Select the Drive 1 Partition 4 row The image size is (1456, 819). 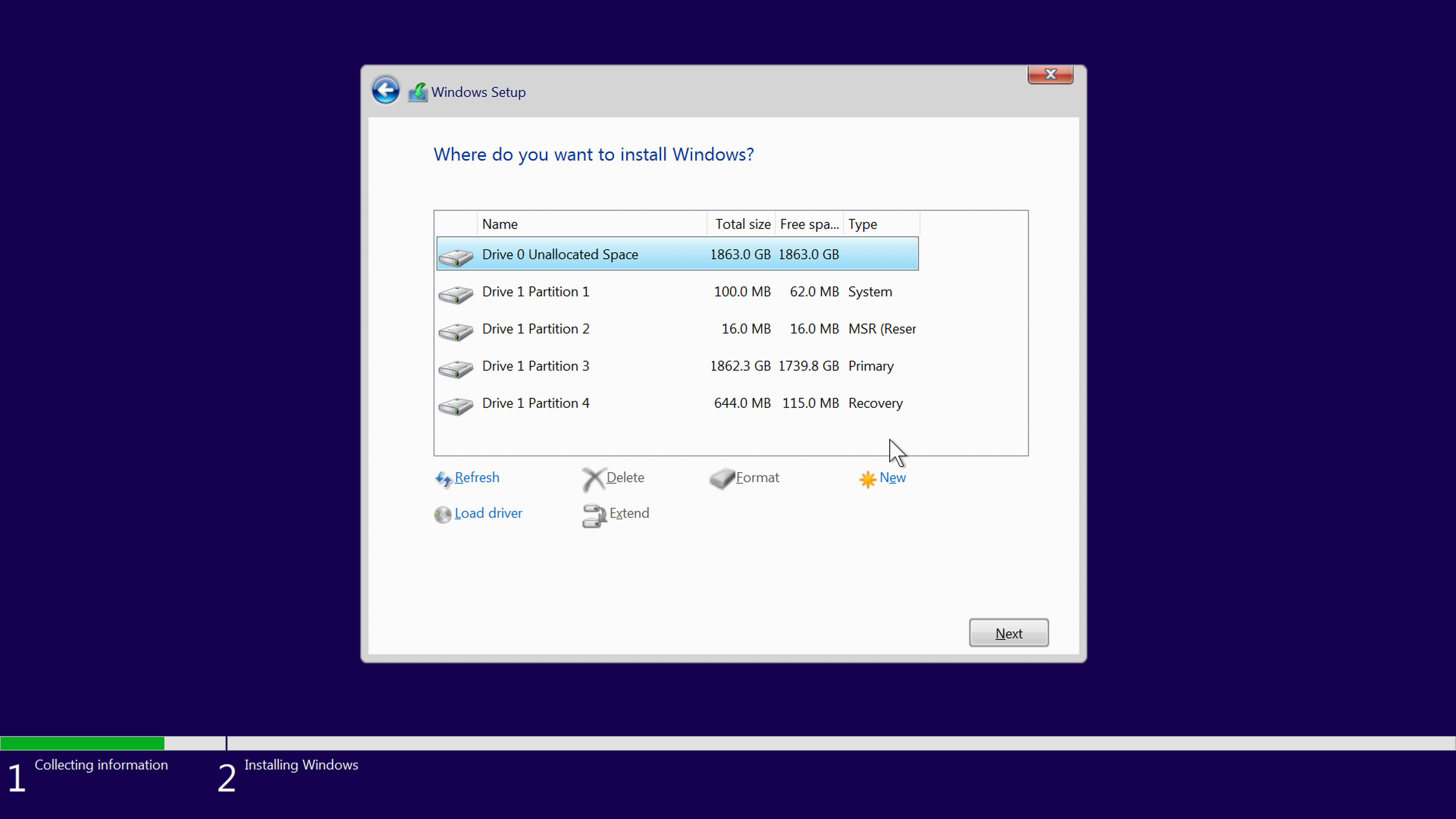click(x=677, y=403)
